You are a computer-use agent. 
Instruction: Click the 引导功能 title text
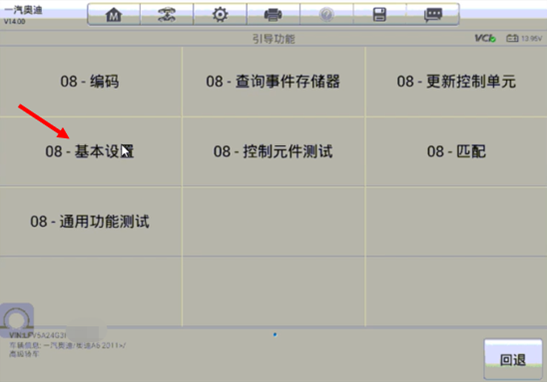pos(274,39)
